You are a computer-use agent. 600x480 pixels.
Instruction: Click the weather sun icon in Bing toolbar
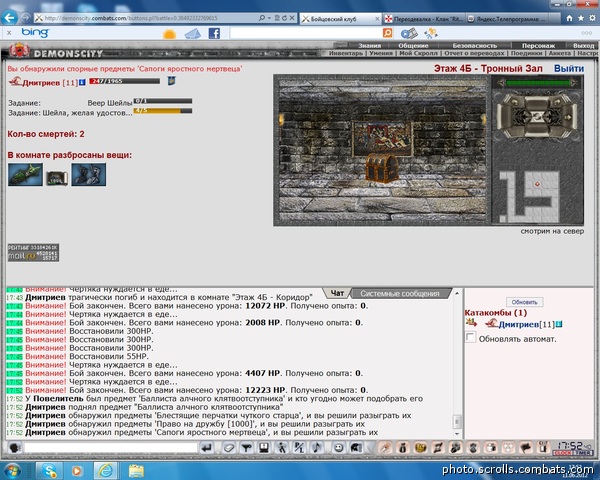click(169, 34)
